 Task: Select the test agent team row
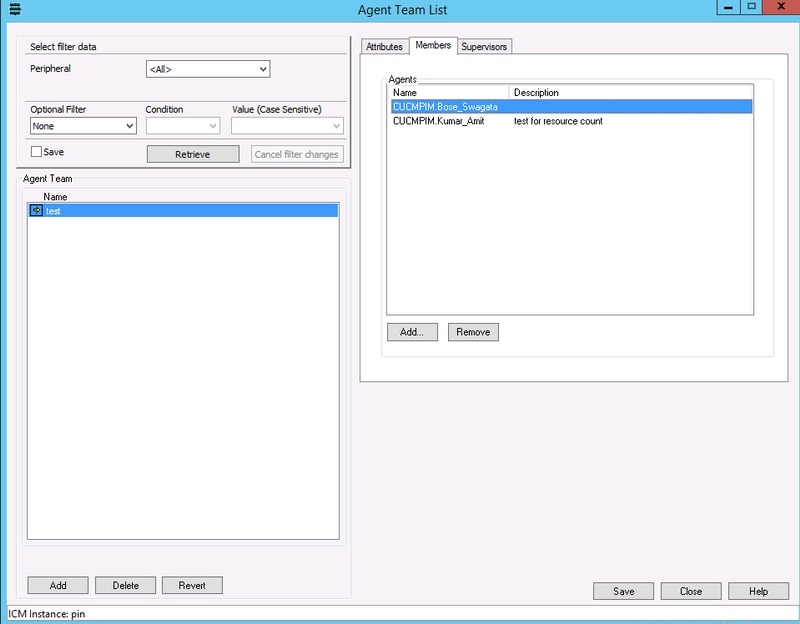pos(184,210)
